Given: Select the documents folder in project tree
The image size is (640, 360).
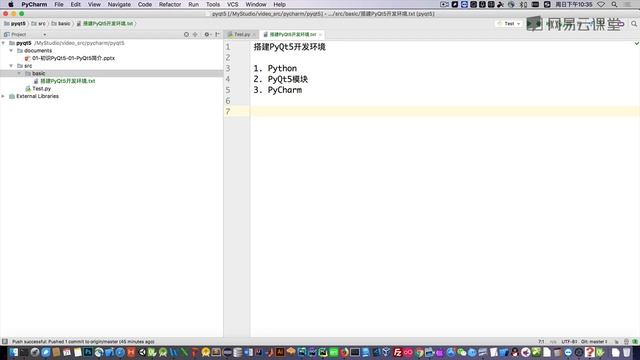Looking at the screenshot, I should pyautogui.click(x=38, y=51).
